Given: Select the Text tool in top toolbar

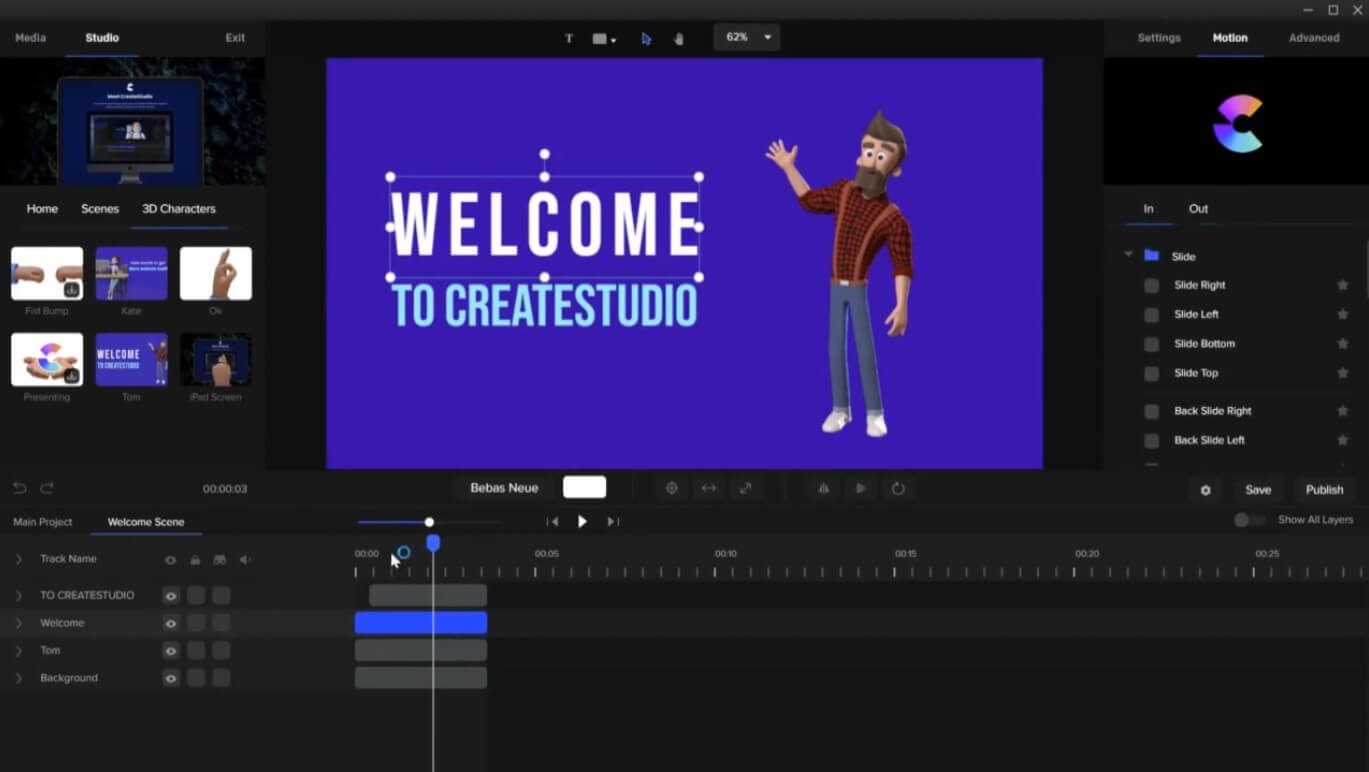Looking at the screenshot, I should (569, 39).
